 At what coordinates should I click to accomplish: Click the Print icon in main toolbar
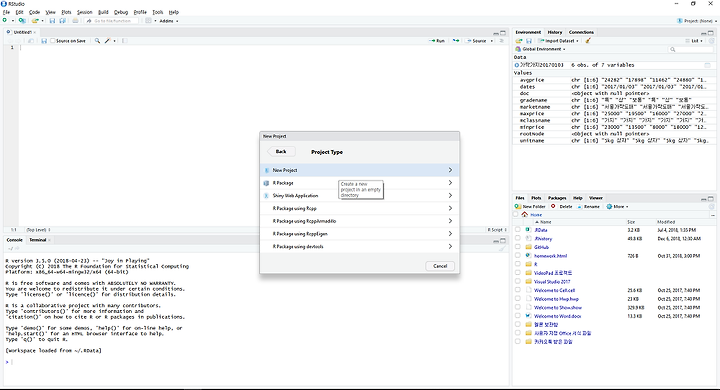[x=75, y=21]
